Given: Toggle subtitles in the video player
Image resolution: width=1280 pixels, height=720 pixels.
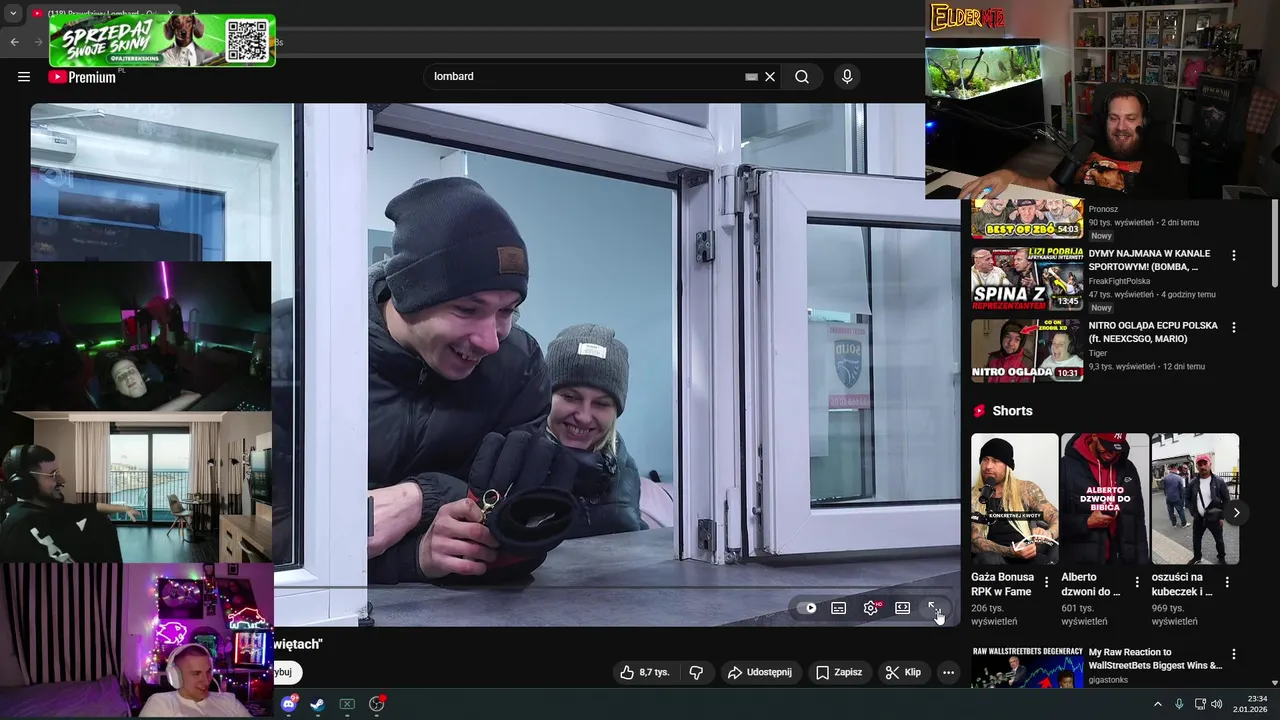Looking at the screenshot, I should [x=839, y=608].
